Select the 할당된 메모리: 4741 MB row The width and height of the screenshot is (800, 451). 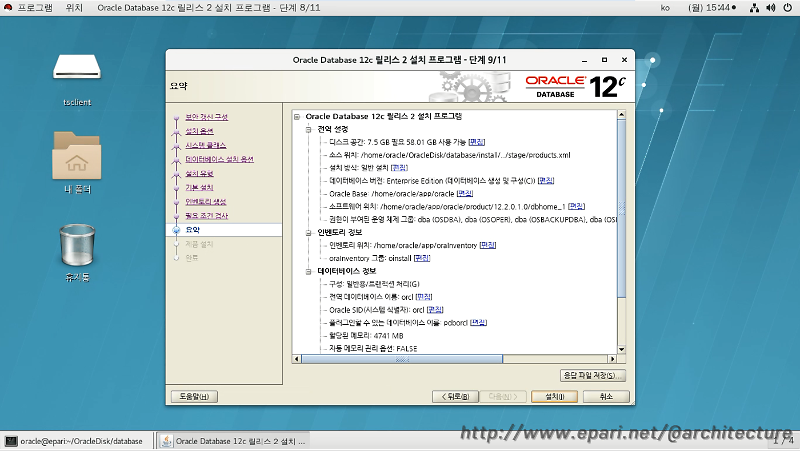pos(366,336)
